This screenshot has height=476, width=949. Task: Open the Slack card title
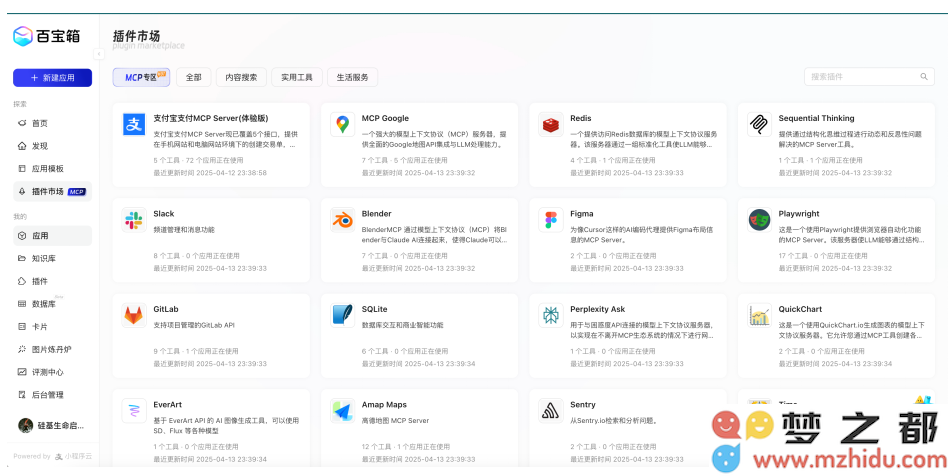click(163, 214)
